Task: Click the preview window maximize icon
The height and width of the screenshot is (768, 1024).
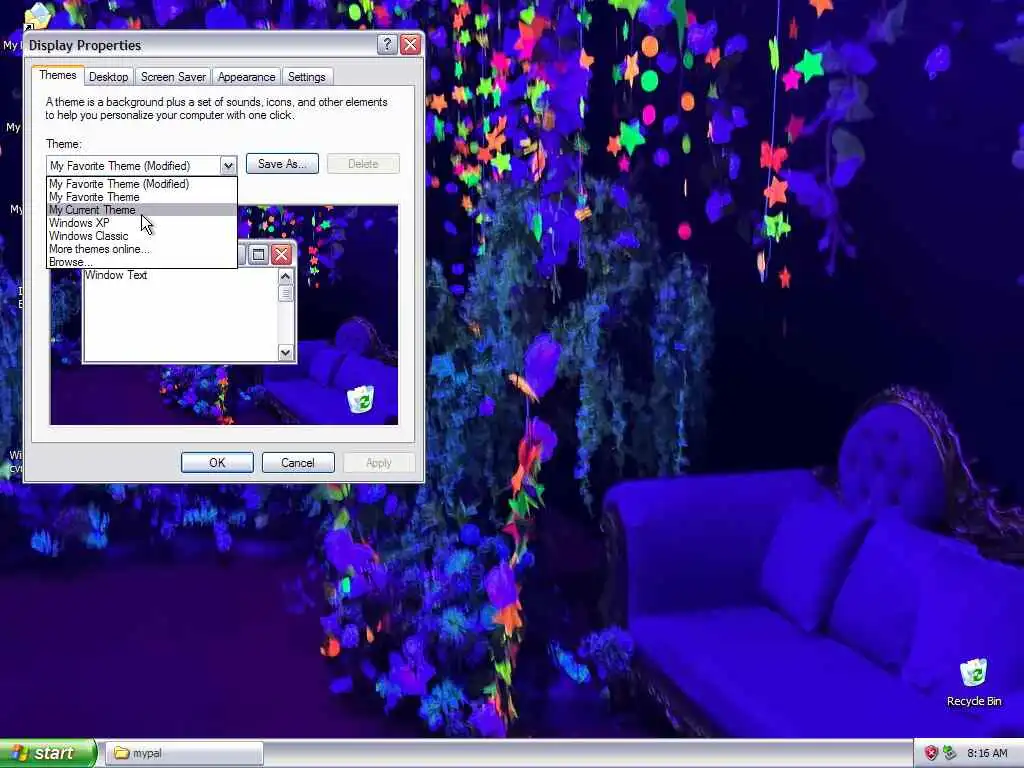Action: 259,254
